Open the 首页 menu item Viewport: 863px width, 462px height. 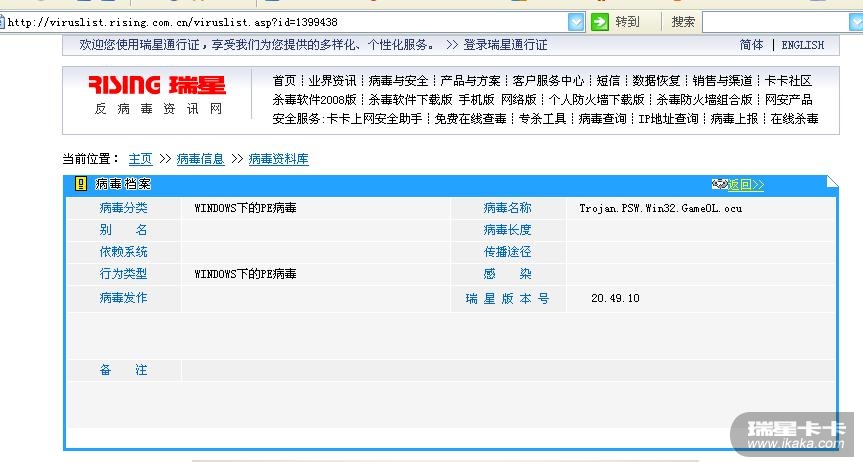pos(284,81)
